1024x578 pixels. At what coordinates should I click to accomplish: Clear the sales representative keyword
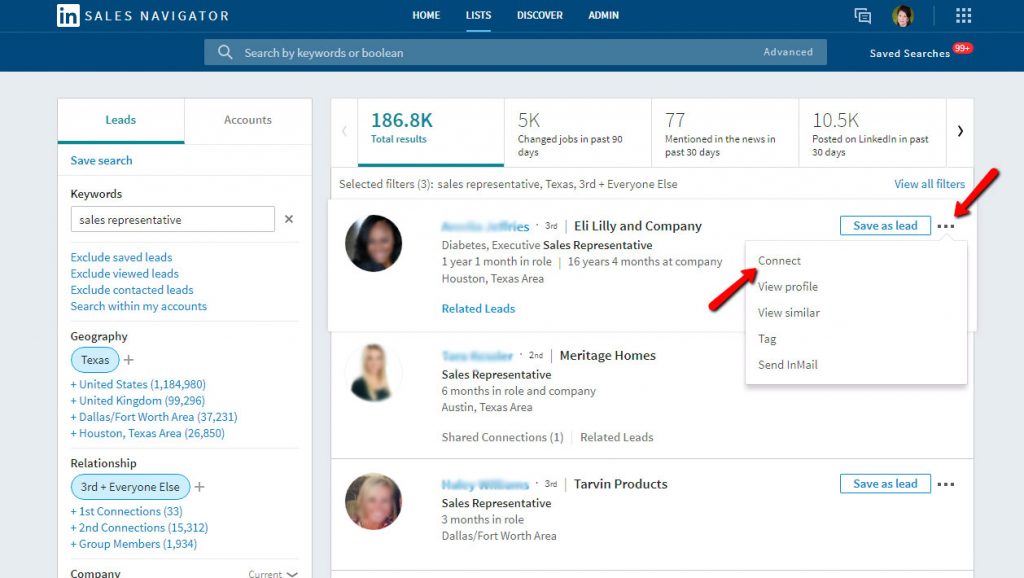(x=289, y=219)
